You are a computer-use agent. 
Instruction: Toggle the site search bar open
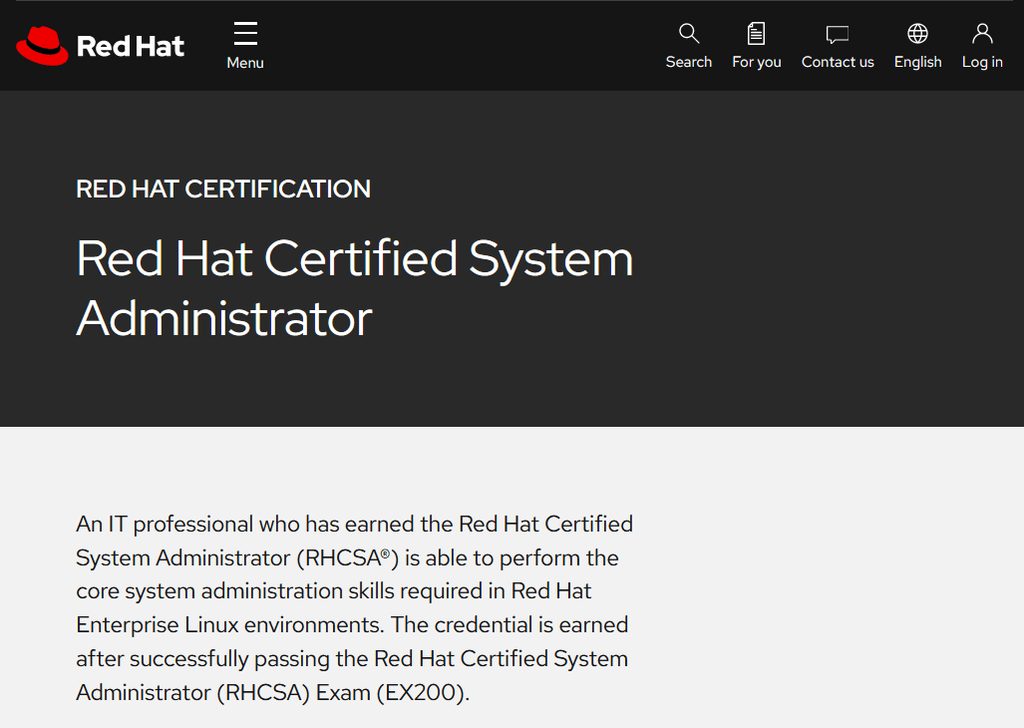688,45
